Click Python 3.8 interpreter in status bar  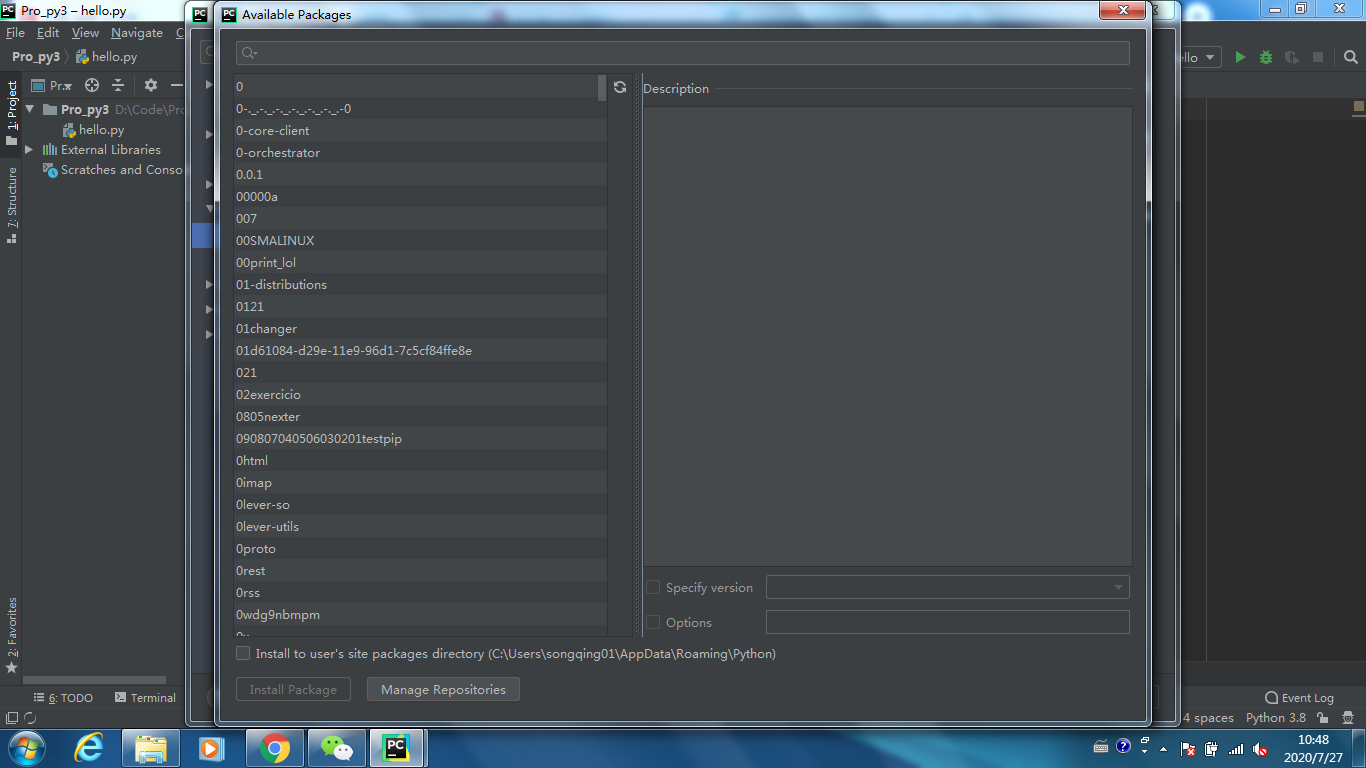(1276, 717)
